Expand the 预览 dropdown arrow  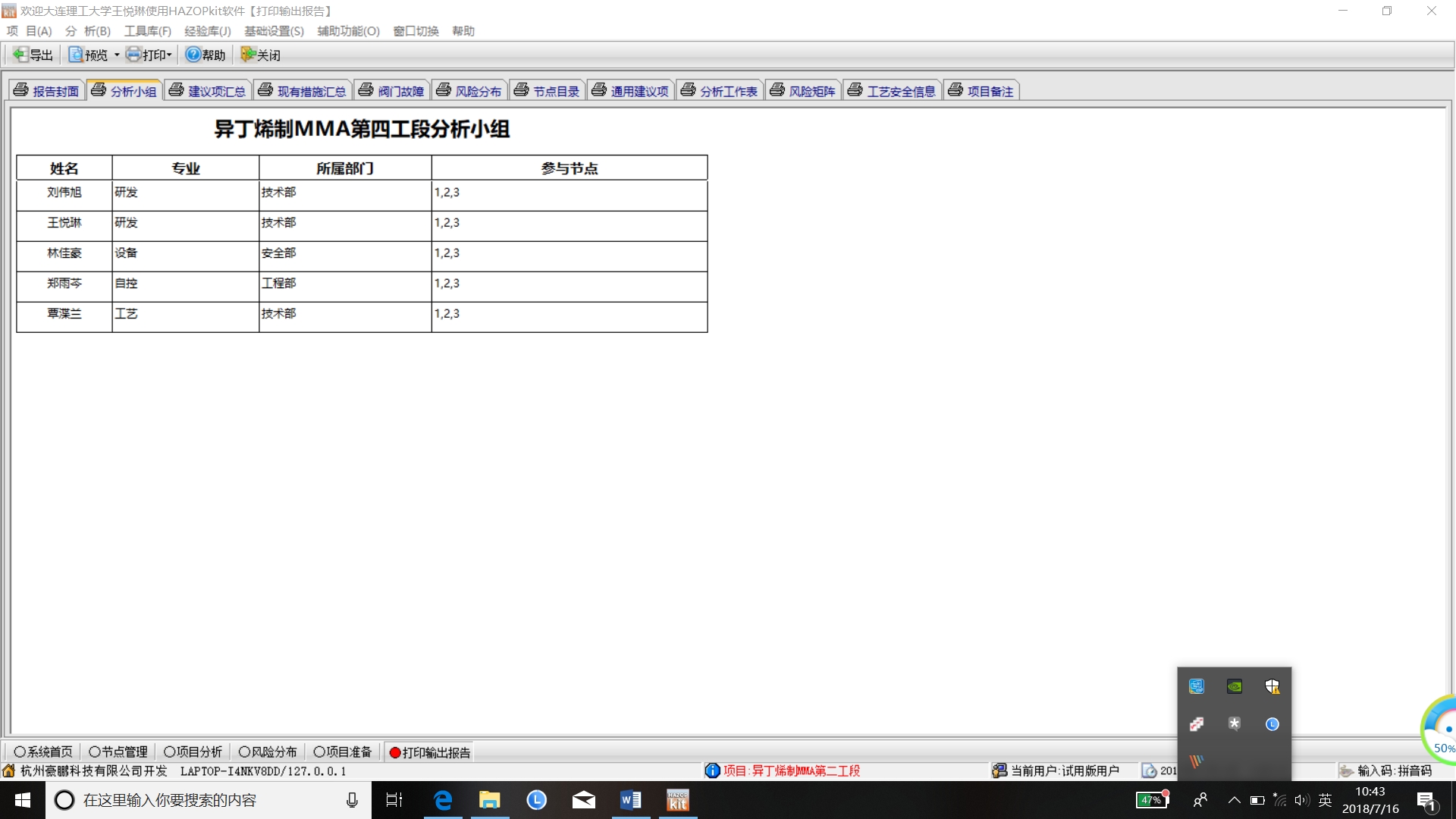coord(117,55)
